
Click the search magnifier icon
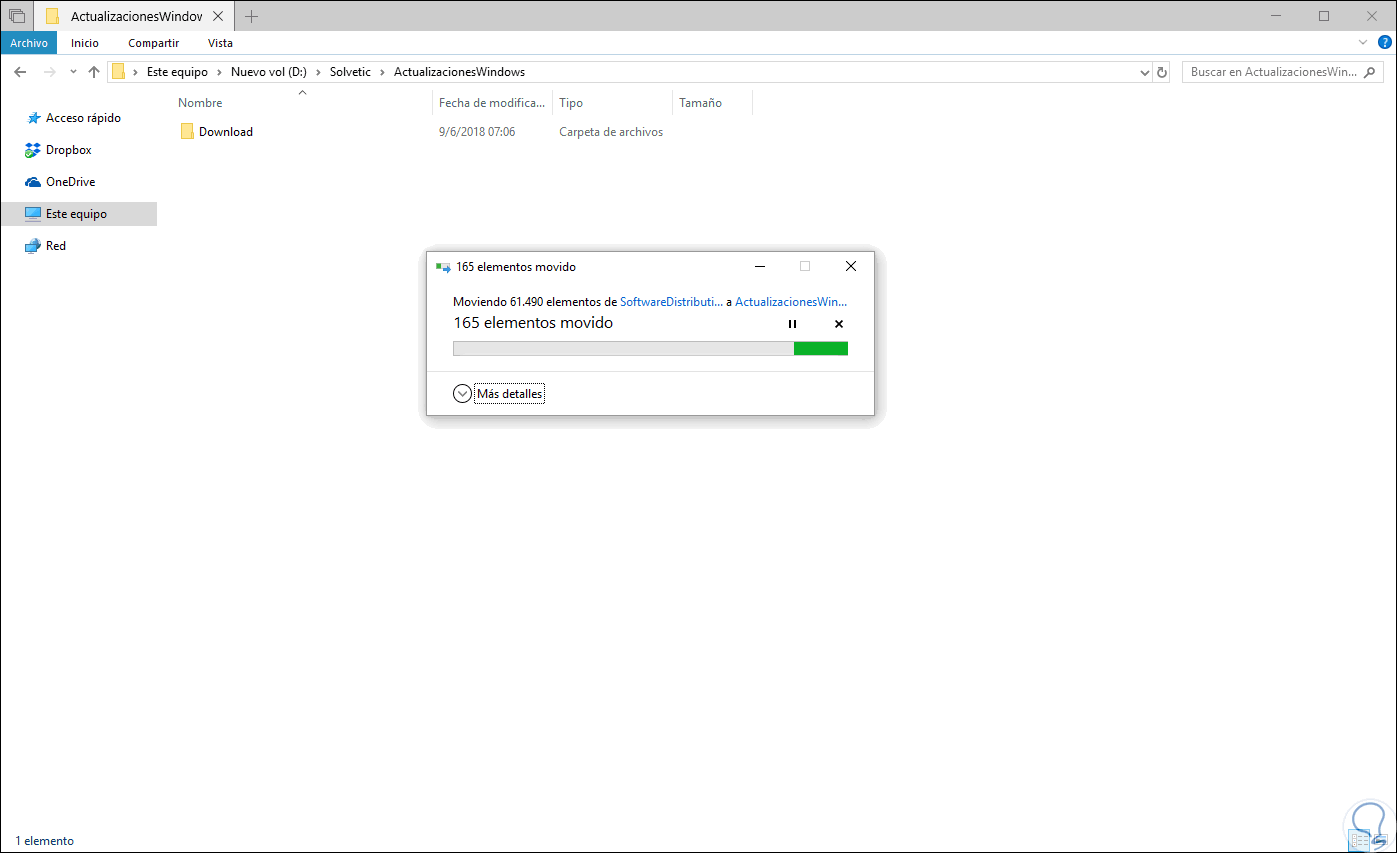(x=1371, y=72)
